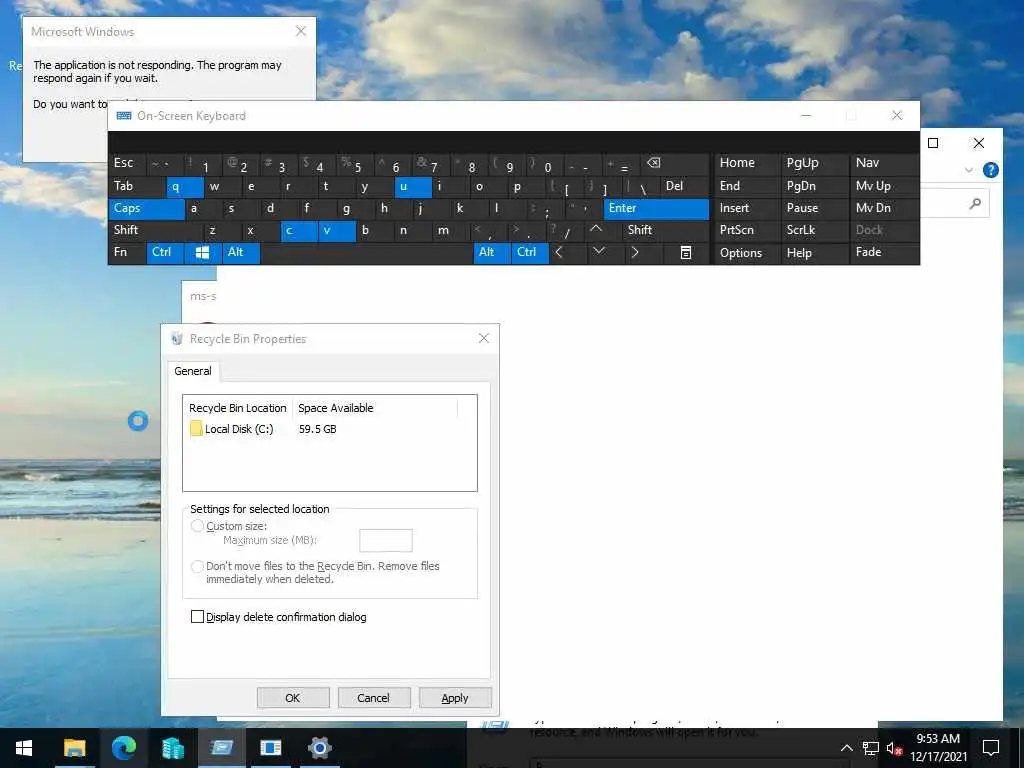
Task: Enable Display delete confirmation dialog checkbox
Action: (197, 616)
